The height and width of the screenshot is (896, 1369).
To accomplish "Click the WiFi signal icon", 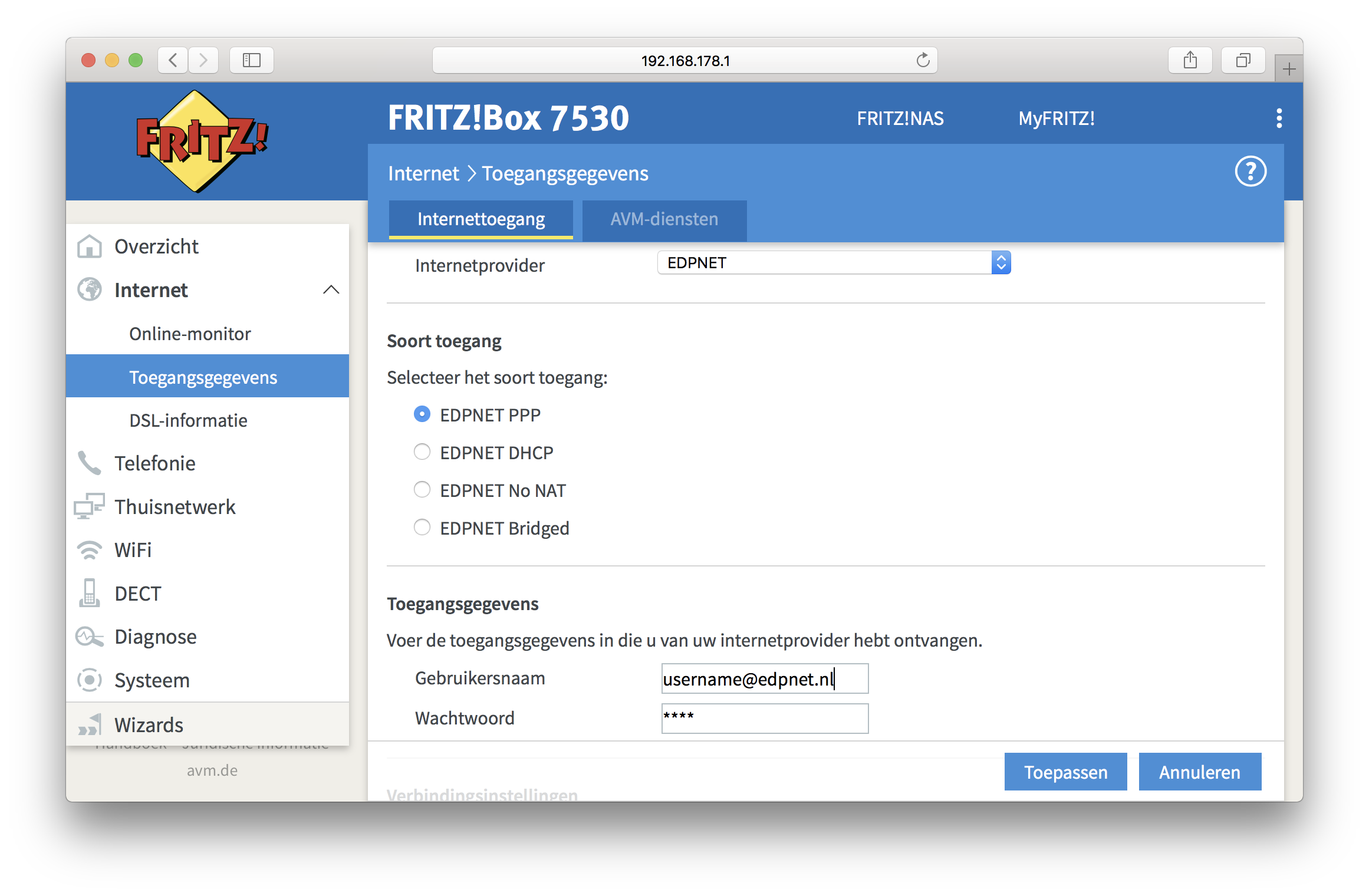I will [90, 550].
